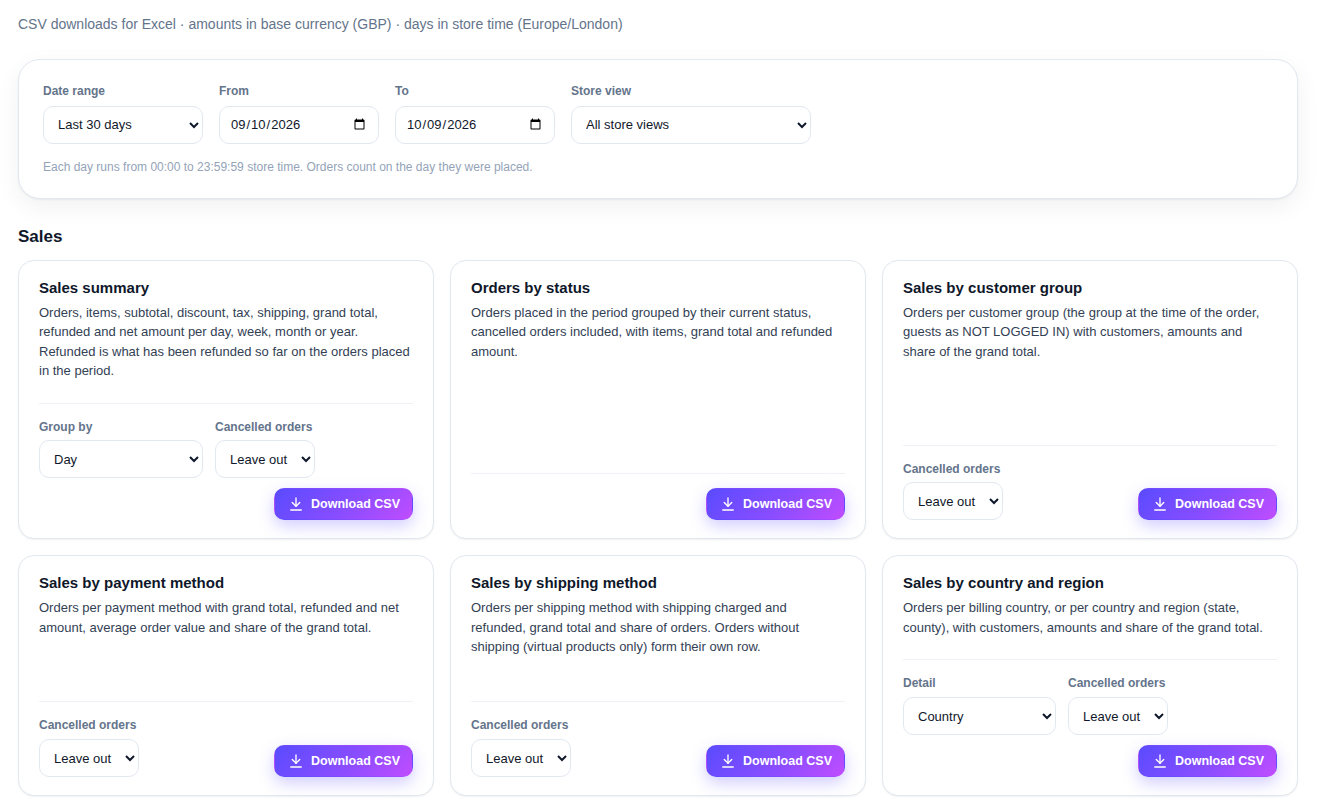Viewport: 1330px width, 810px height.
Task: Open the Detail Country dropdown
Action: point(979,716)
